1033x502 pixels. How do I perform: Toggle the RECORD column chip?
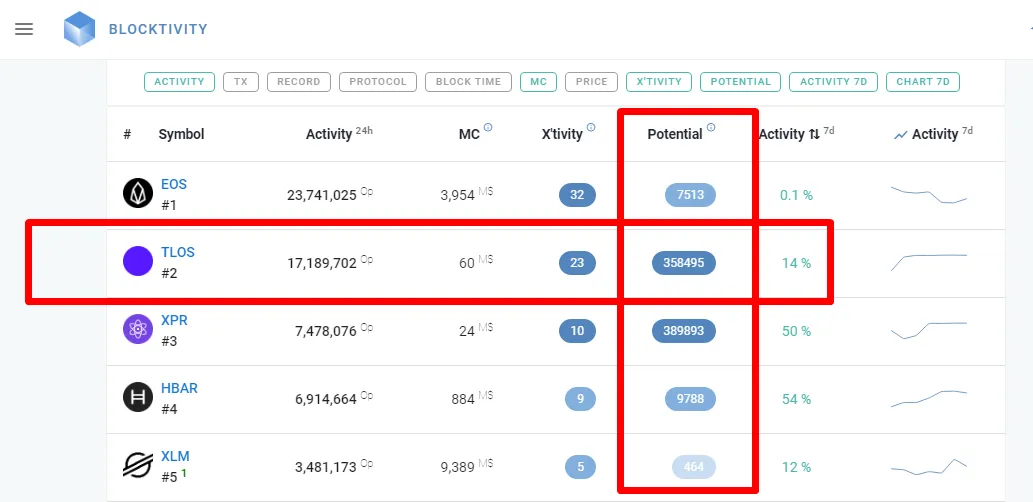tap(298, 82)
